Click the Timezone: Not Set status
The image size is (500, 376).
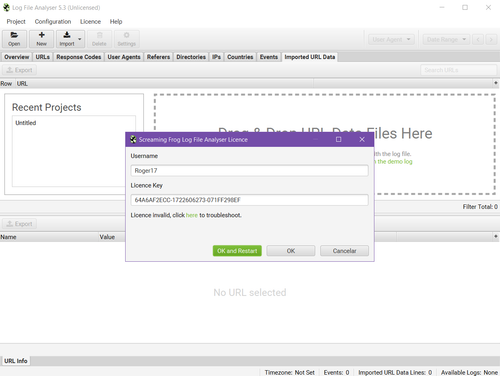click(x=289, y=372)
